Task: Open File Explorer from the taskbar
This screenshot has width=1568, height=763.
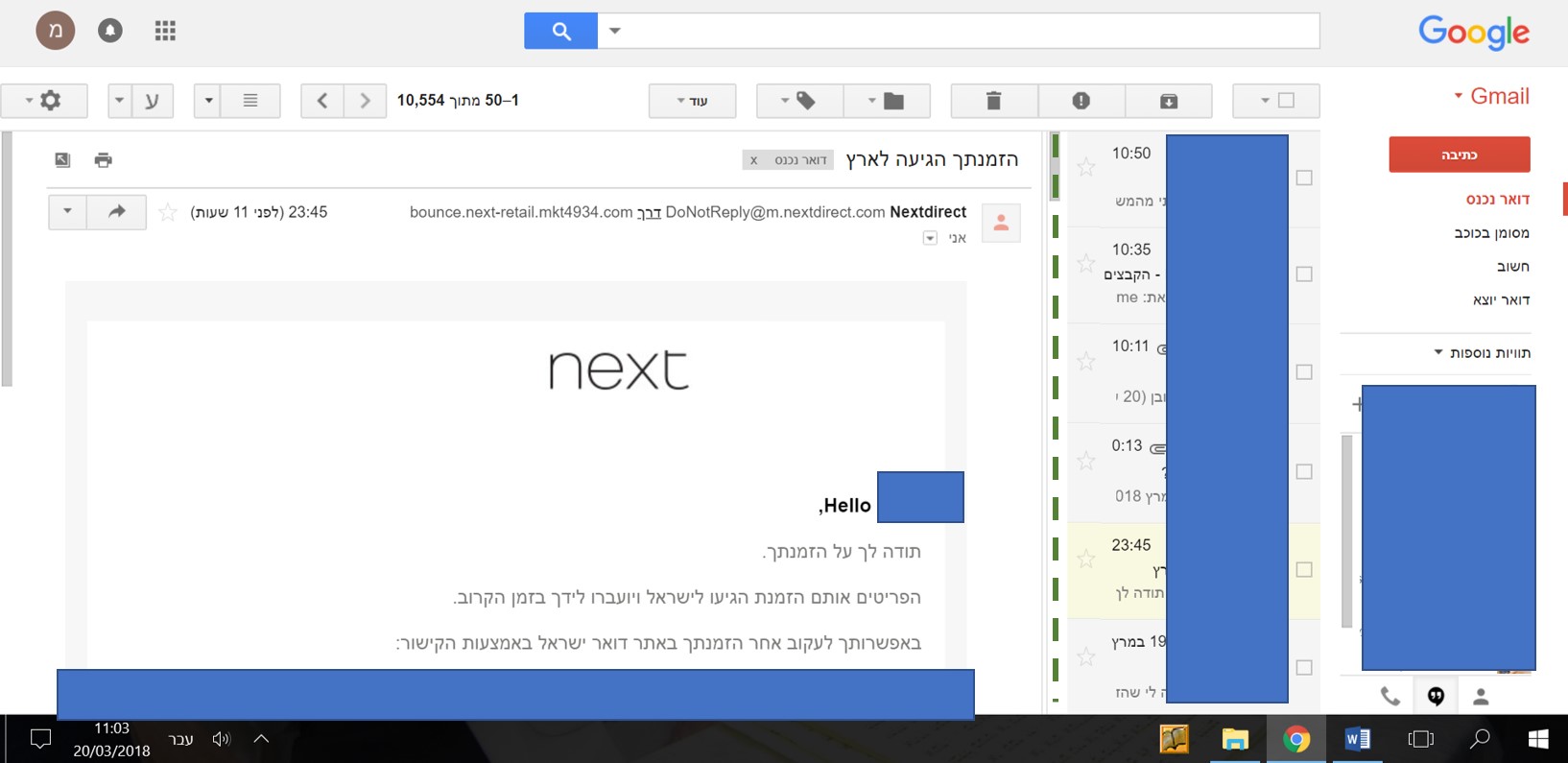Action: [x=1235, y=739]
